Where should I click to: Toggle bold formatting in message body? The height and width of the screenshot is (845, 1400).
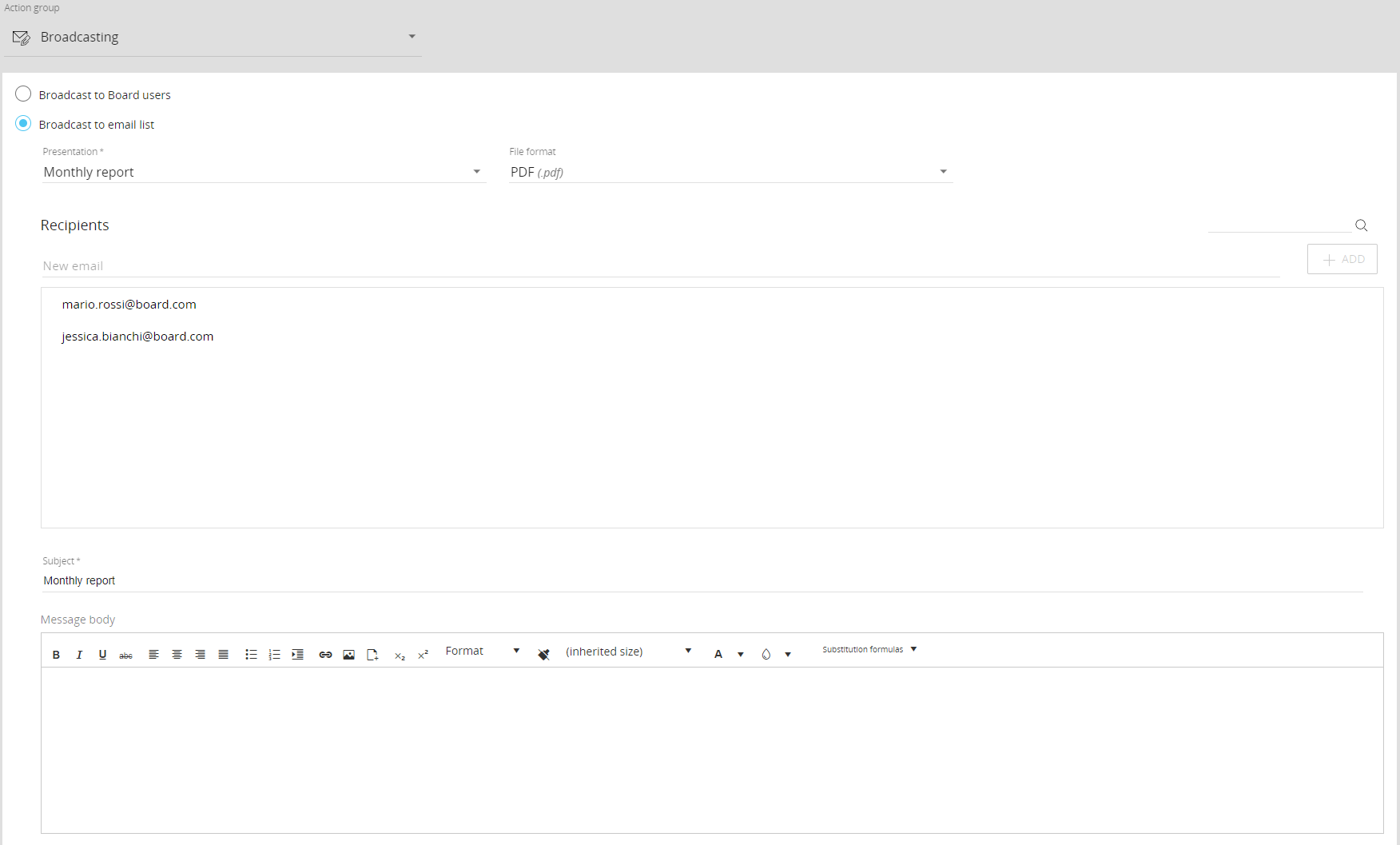tap(56, 655)
